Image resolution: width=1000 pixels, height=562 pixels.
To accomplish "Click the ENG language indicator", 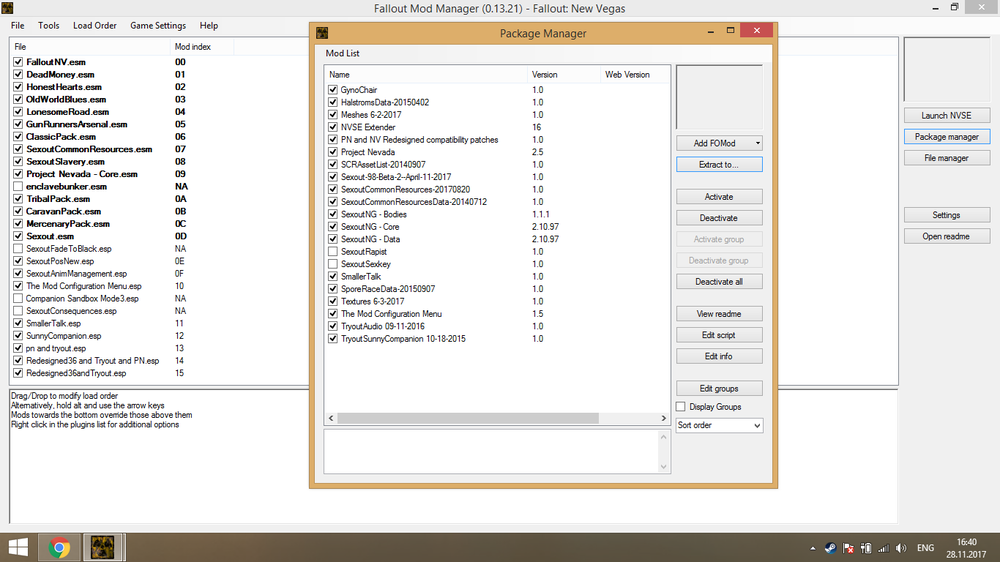I will (x=925, y=548).
